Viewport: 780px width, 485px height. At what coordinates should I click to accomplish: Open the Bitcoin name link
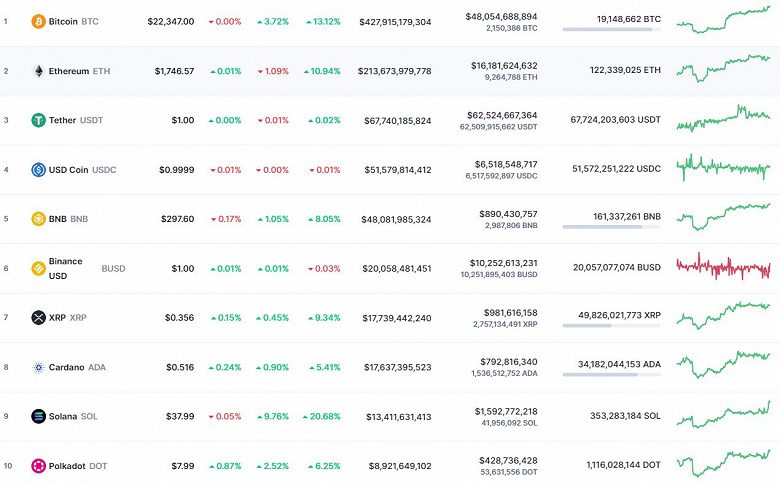[63, 21]
